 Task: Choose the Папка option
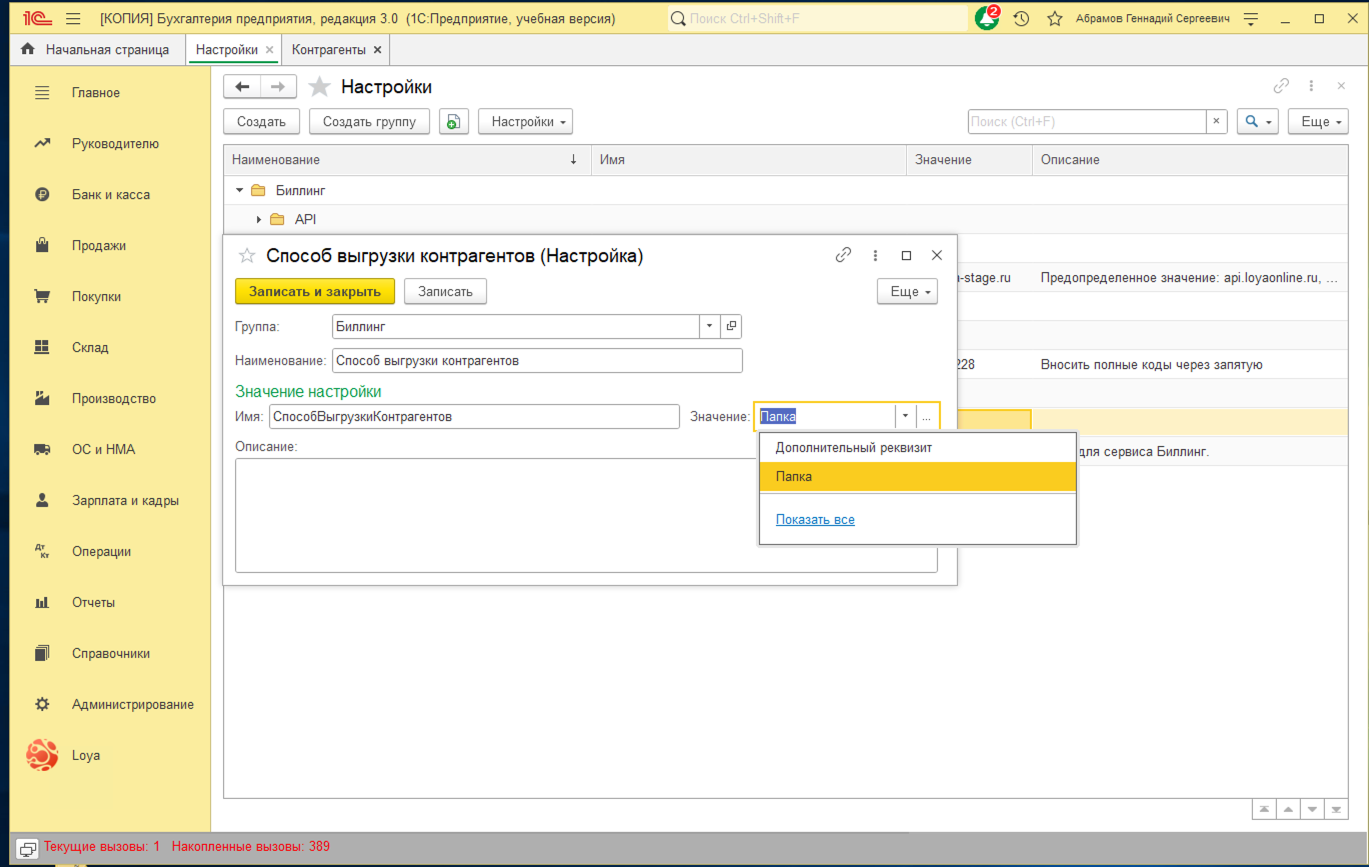(918, 477)
